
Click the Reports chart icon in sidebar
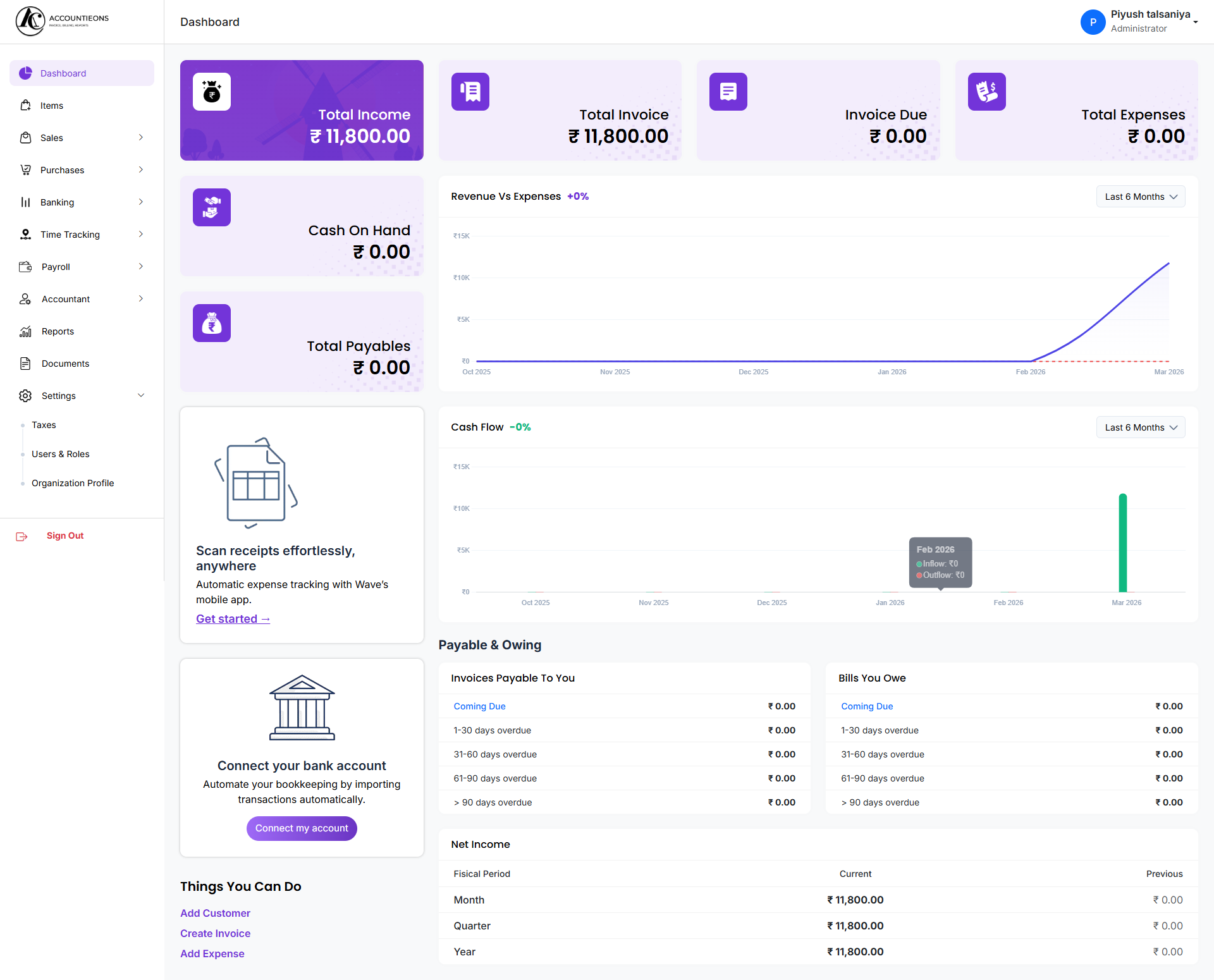coord(25,331)
